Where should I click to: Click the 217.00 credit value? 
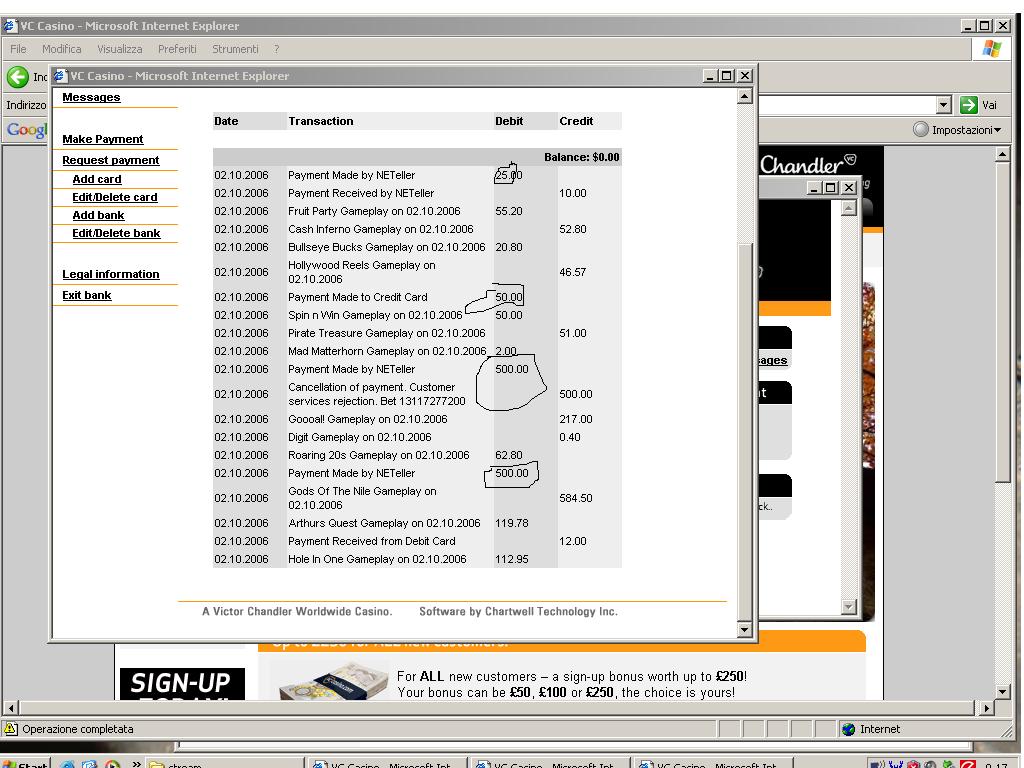575,419
